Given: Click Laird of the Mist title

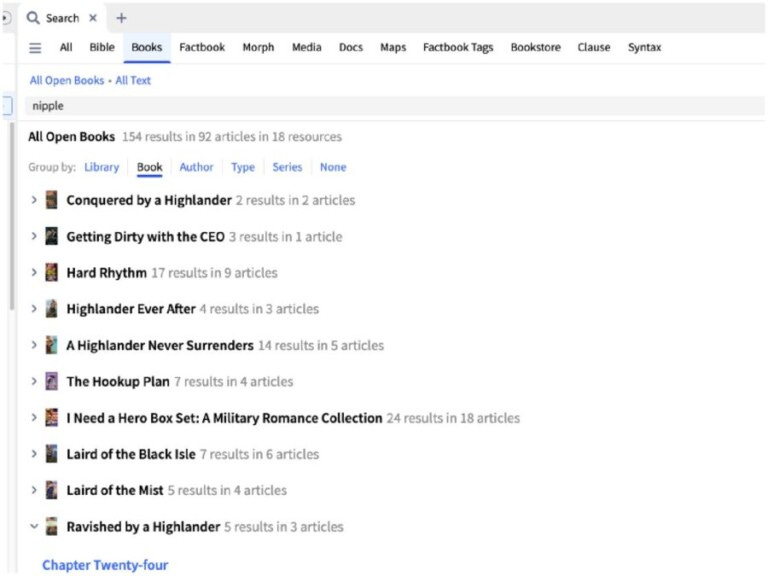Looking at the screenshot, I should (115, 490).
